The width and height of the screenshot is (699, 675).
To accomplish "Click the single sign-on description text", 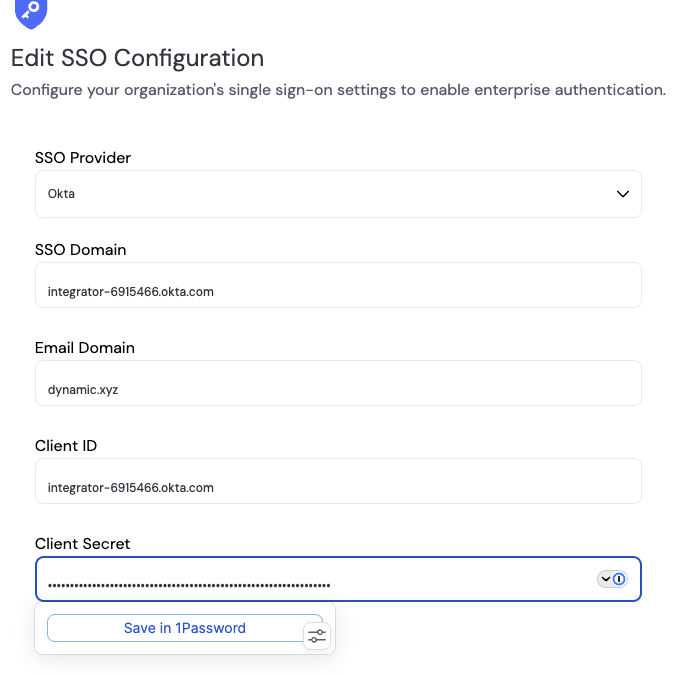I will pos(338,90).
